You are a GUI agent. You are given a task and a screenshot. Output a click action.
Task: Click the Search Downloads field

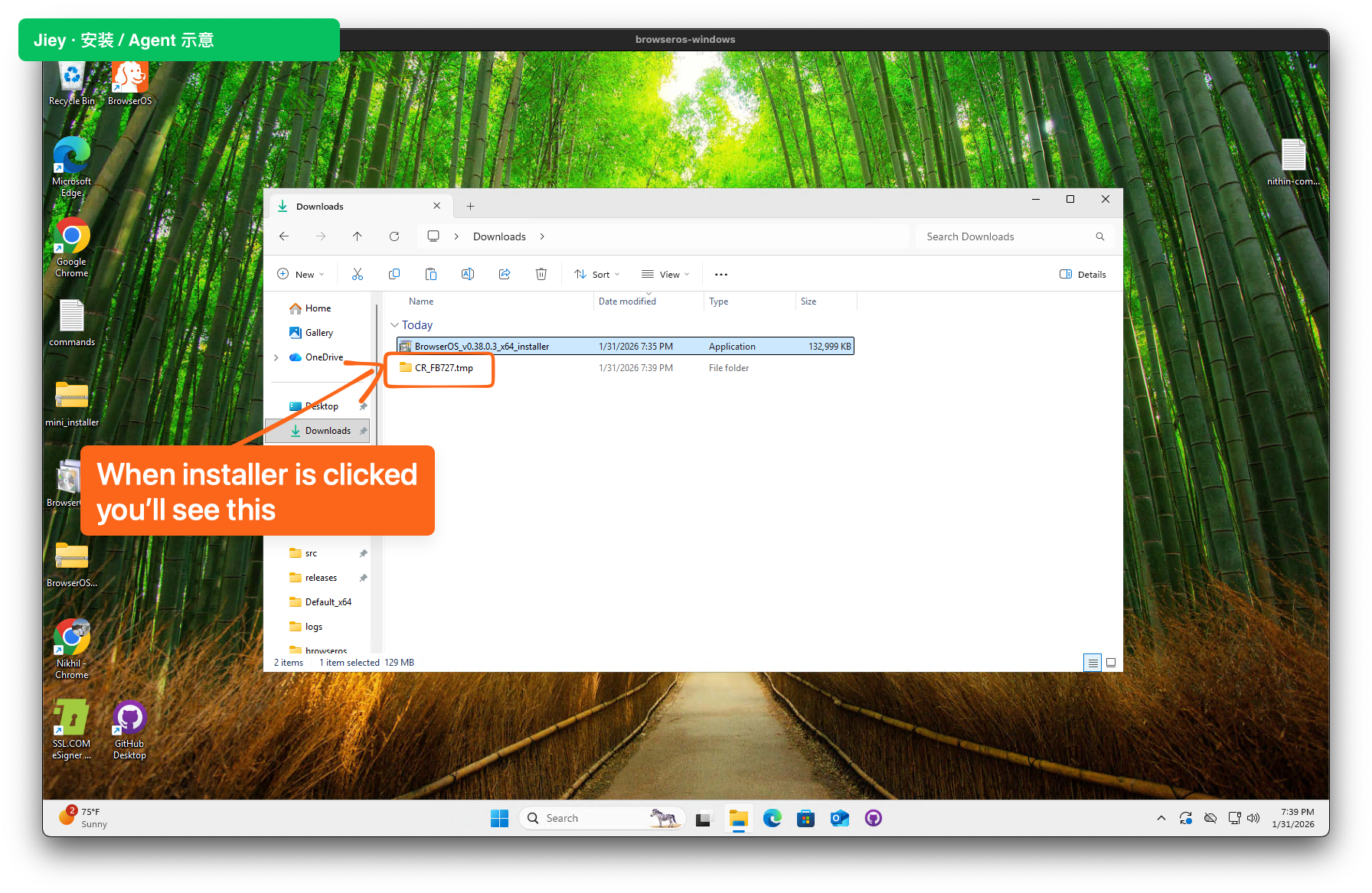click(1015, 236)
